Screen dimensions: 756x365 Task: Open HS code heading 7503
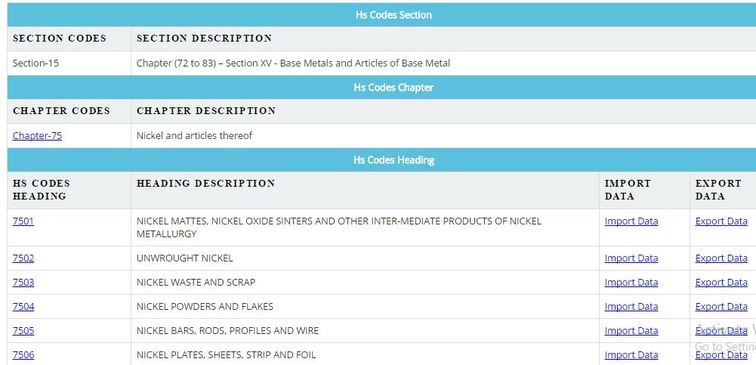pos(23,282)
